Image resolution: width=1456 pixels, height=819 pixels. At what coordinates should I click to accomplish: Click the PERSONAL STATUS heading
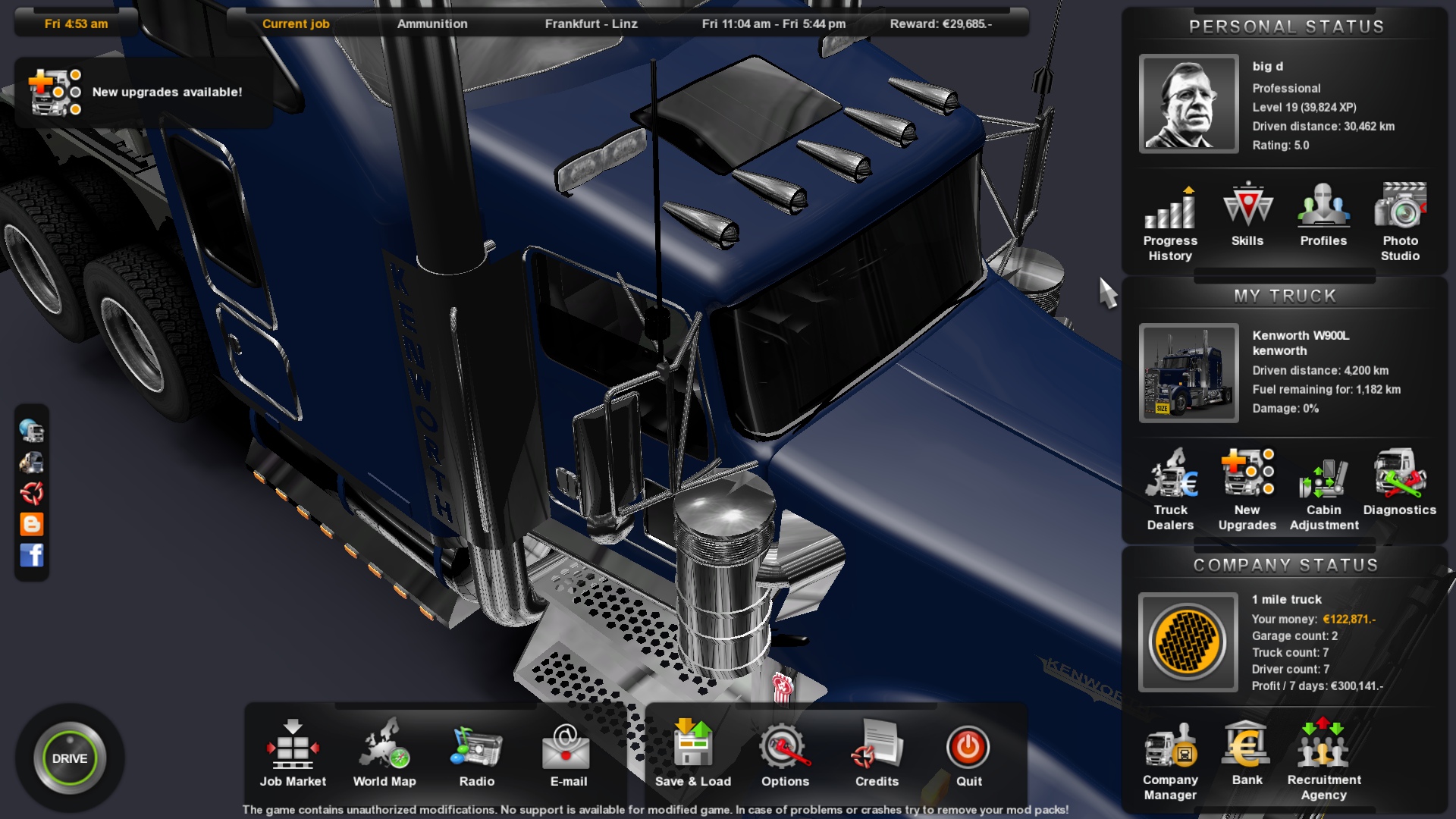[1286, 27]
